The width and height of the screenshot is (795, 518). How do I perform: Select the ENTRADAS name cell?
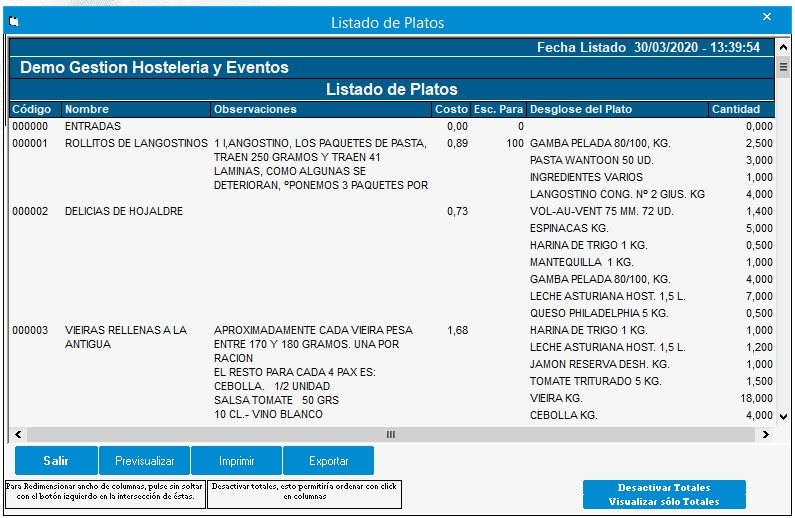coord(93,126)
